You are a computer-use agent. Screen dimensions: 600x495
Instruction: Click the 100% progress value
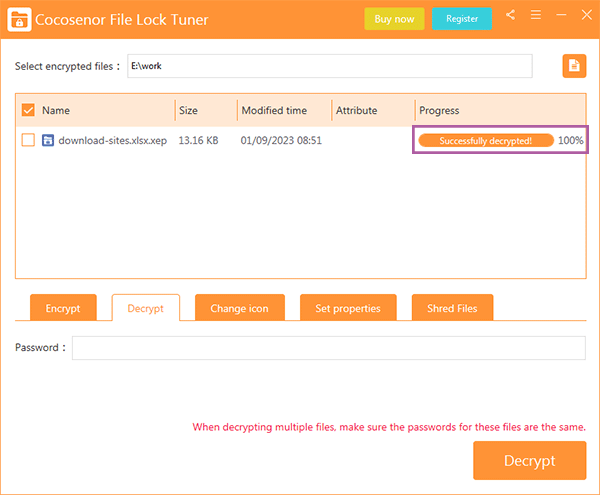[x=571, y=140]
